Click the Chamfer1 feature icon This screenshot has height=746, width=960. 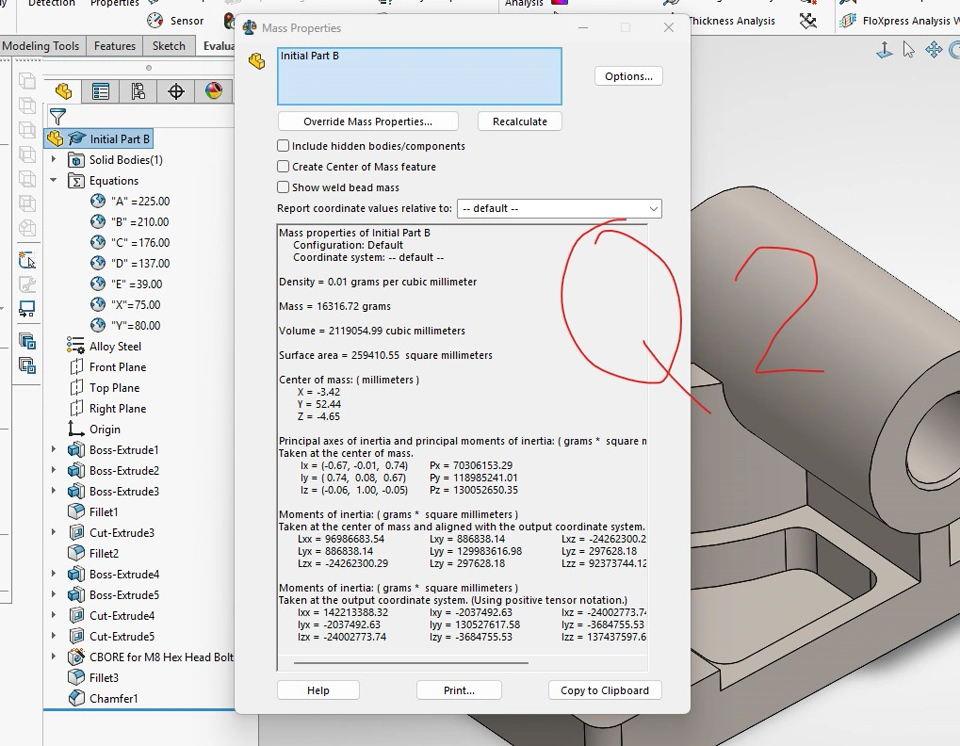76,698
